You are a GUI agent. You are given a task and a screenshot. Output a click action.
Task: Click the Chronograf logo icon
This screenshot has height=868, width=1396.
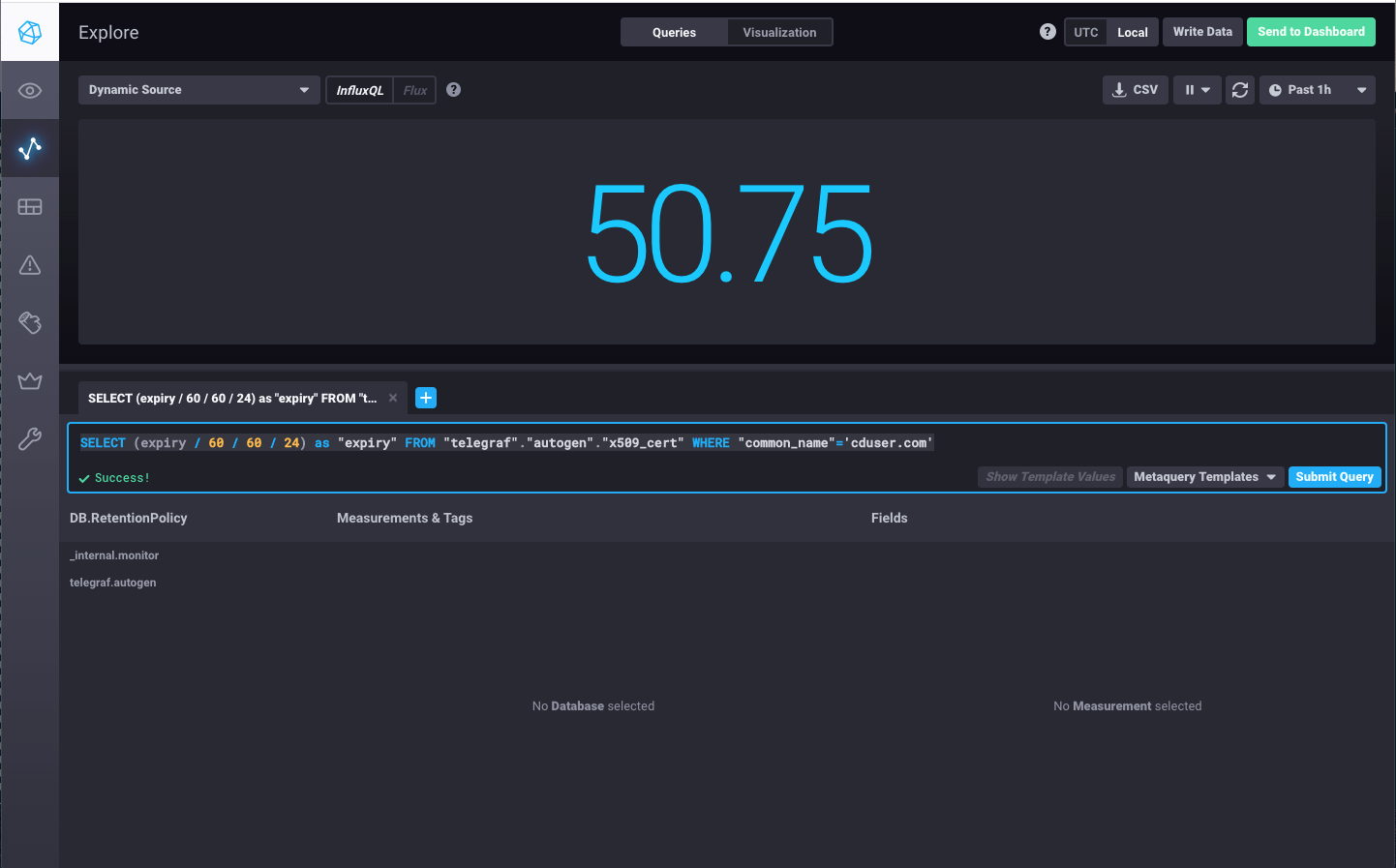point(30,33)
